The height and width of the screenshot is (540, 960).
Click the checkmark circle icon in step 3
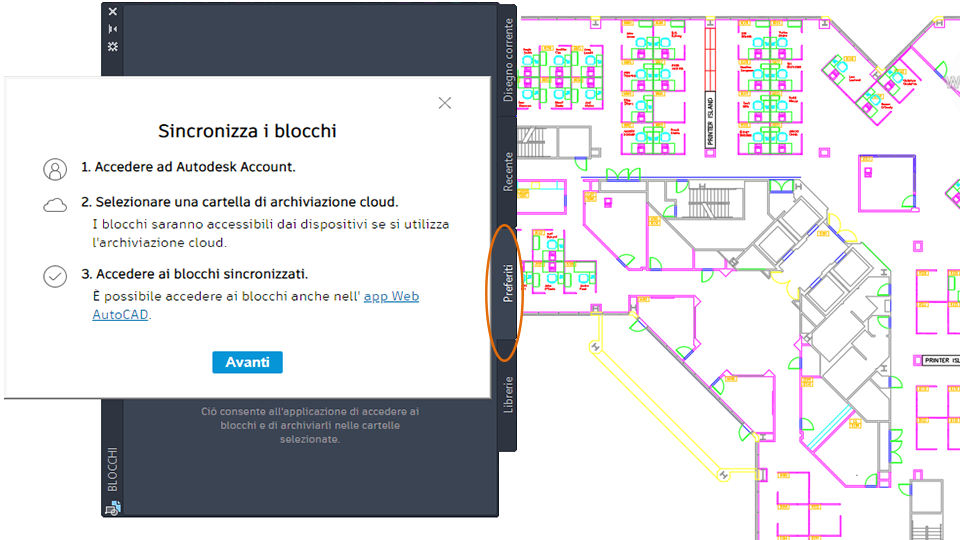[x=55, y=276]
